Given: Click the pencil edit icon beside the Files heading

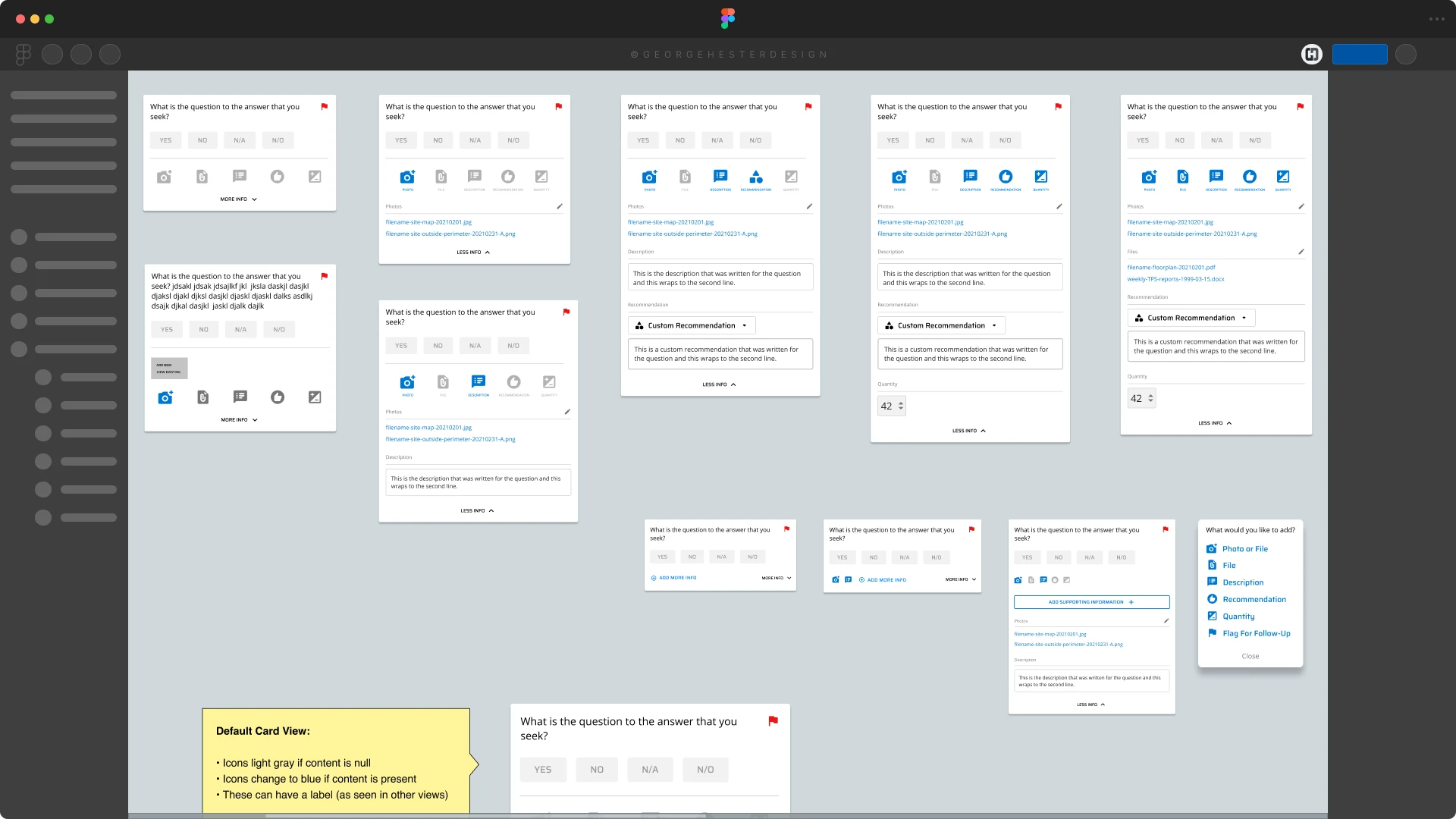Looking at the screenshot, I should click(1301, 252).
